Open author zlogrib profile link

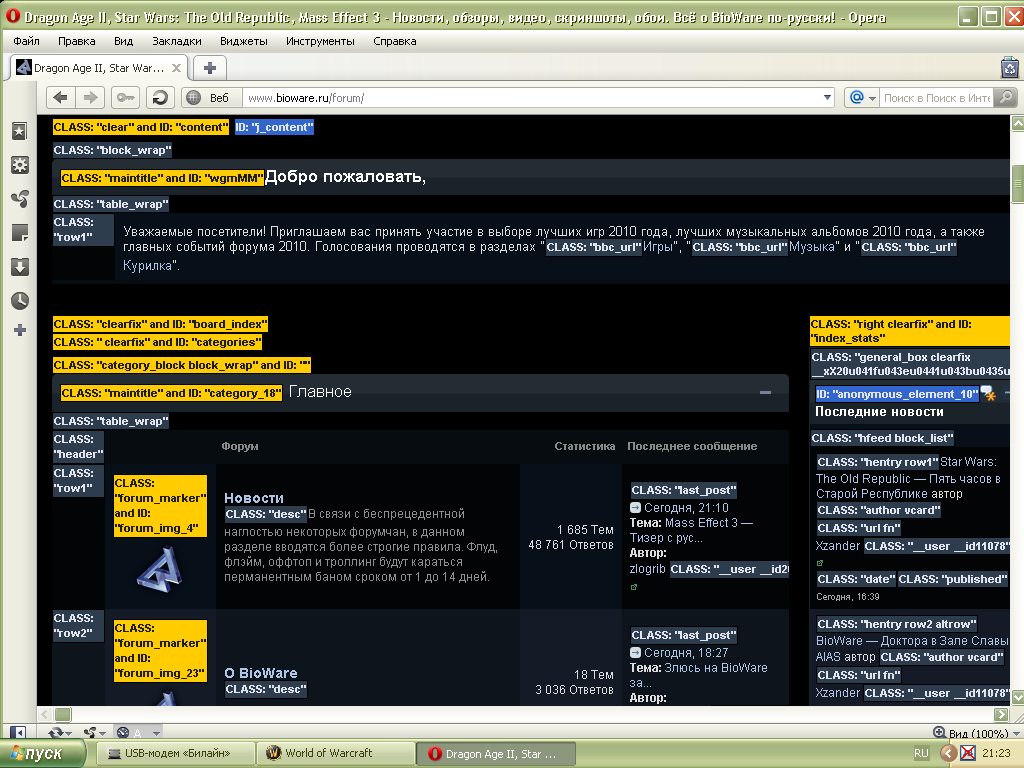[x=647, y=569]
